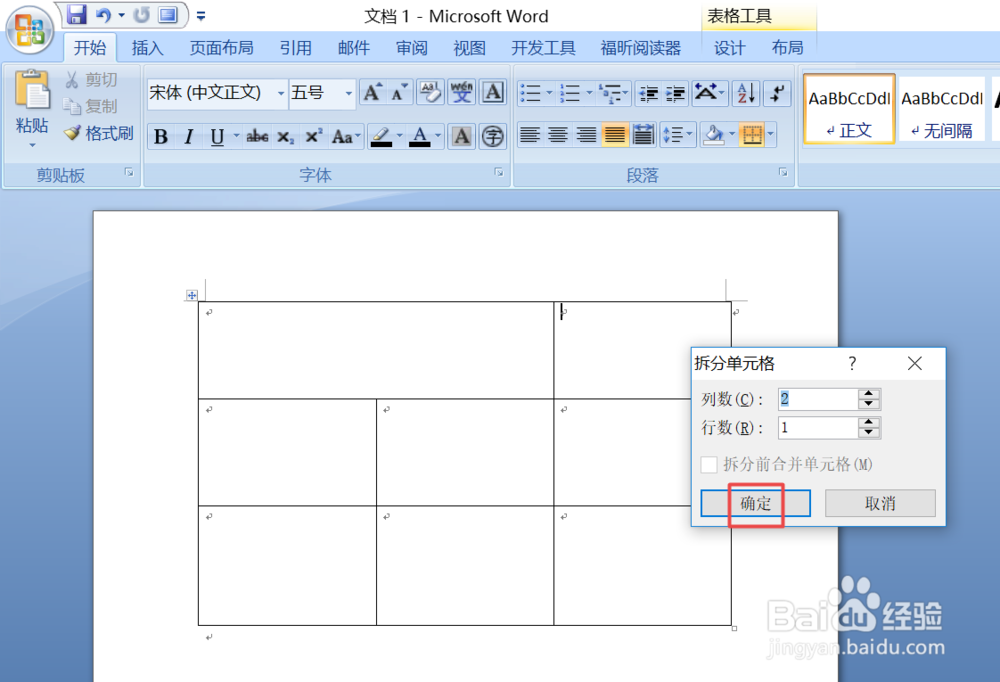The height and width of the screenshot is (682, 1000).
Task: Center align text
Action: 558,135
